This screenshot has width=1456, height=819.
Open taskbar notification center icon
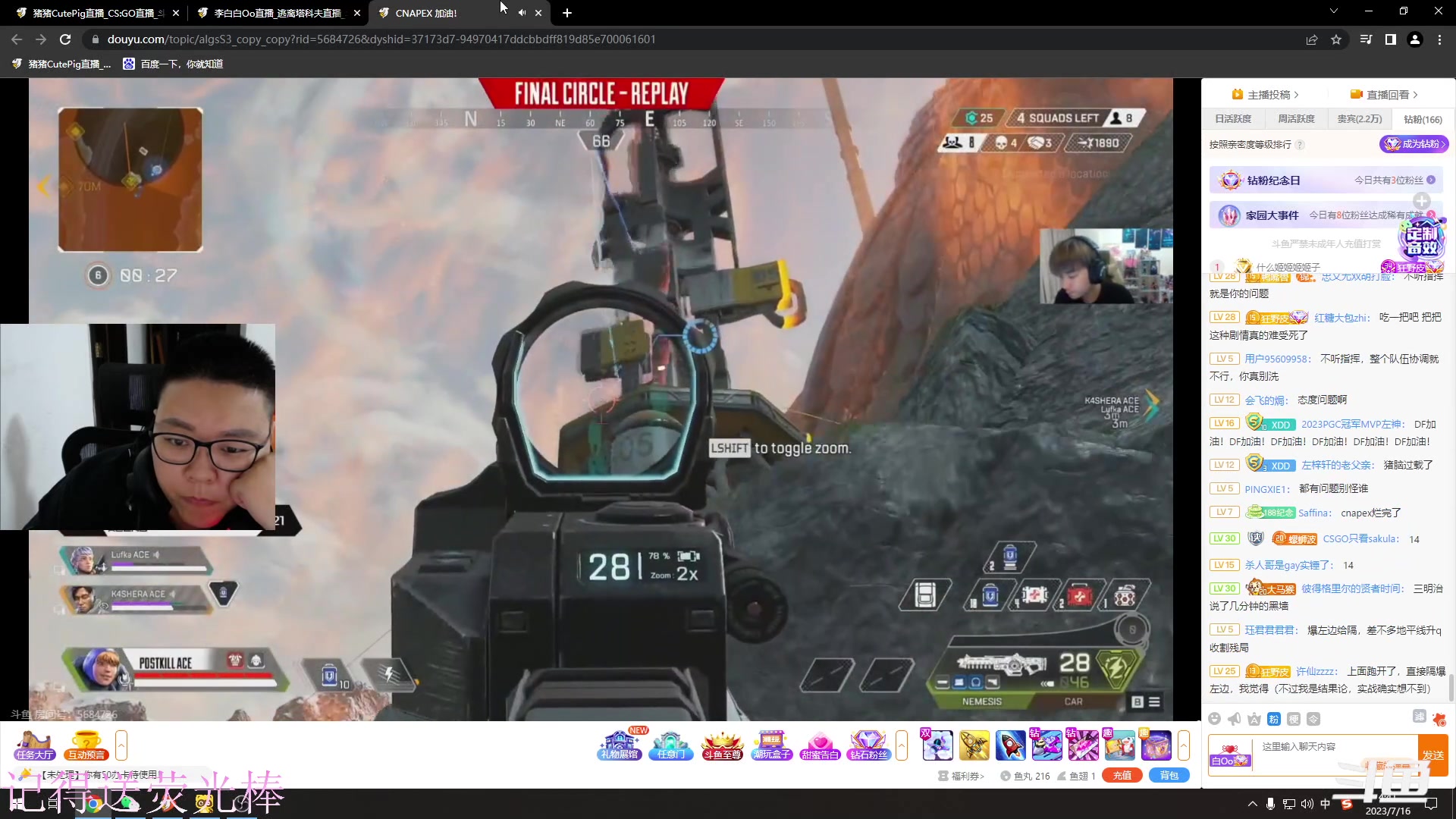tap(1432, 804)
